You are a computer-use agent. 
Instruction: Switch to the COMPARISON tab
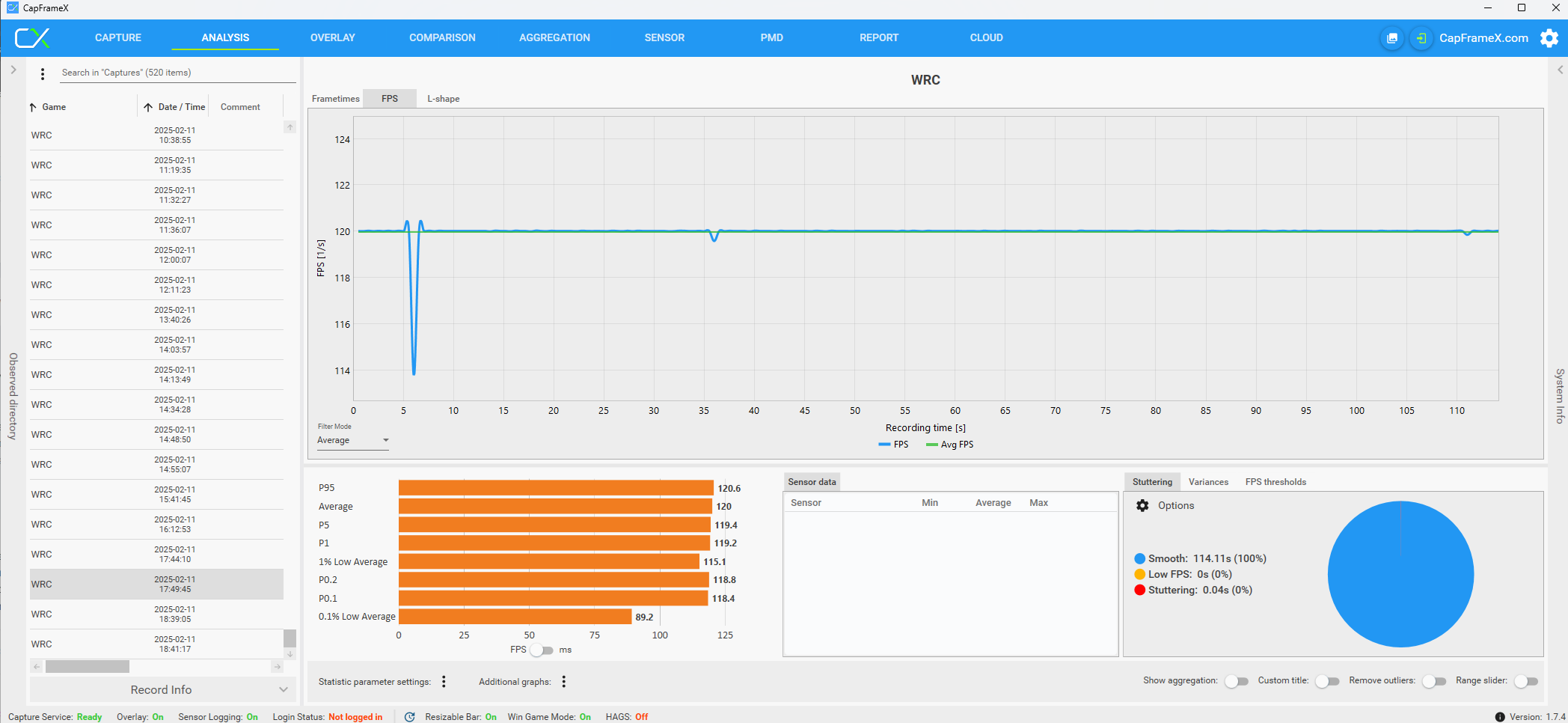pos(442,38)
